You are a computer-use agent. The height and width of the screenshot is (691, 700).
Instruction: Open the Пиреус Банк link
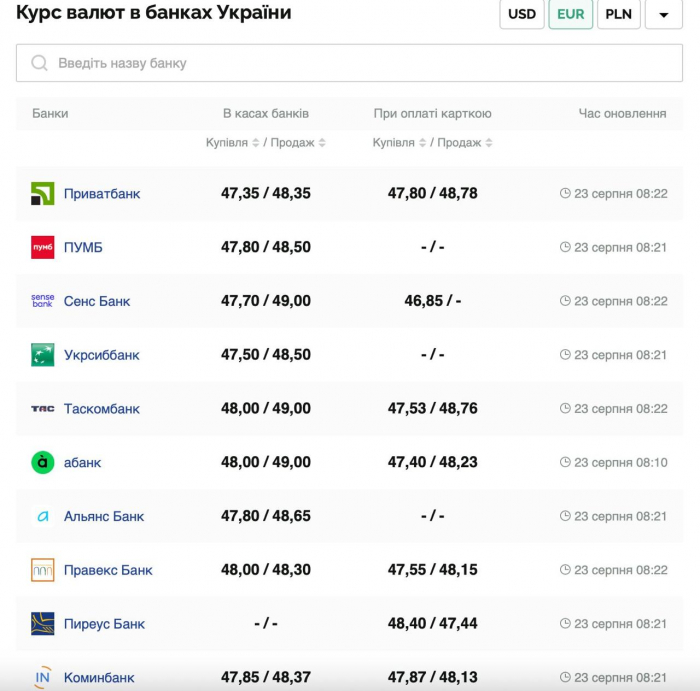coord(104,624)
